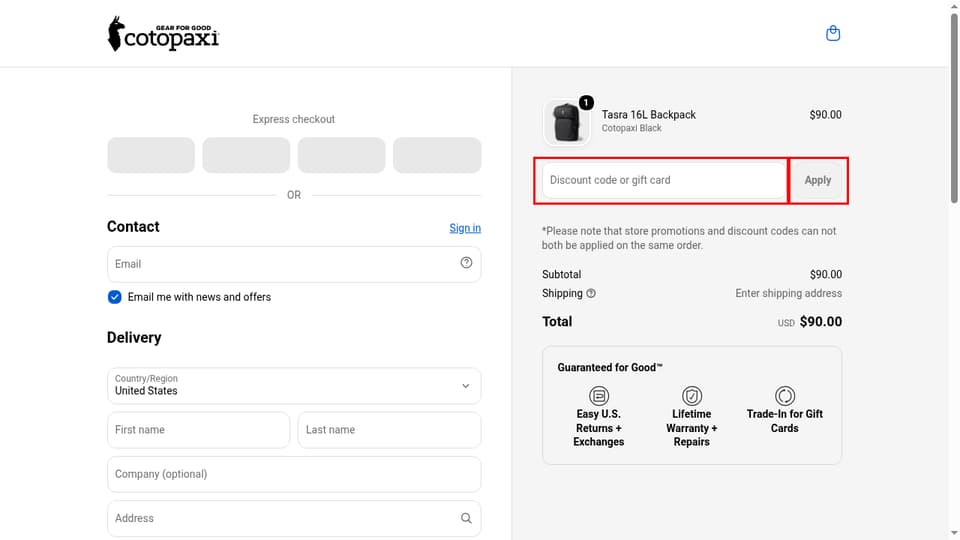Click the Cotopaxi llama logo
Screen dimensions: 960x540
click(x=163, y=34)
